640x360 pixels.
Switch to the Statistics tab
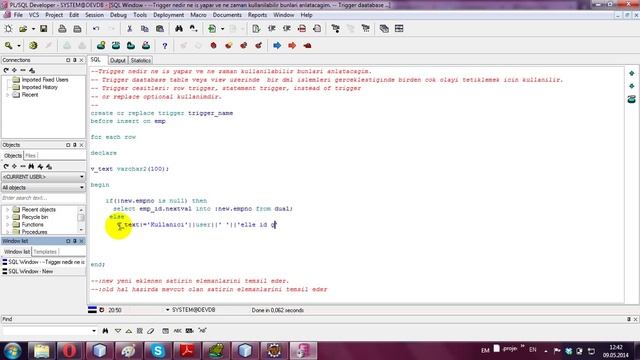140,60
